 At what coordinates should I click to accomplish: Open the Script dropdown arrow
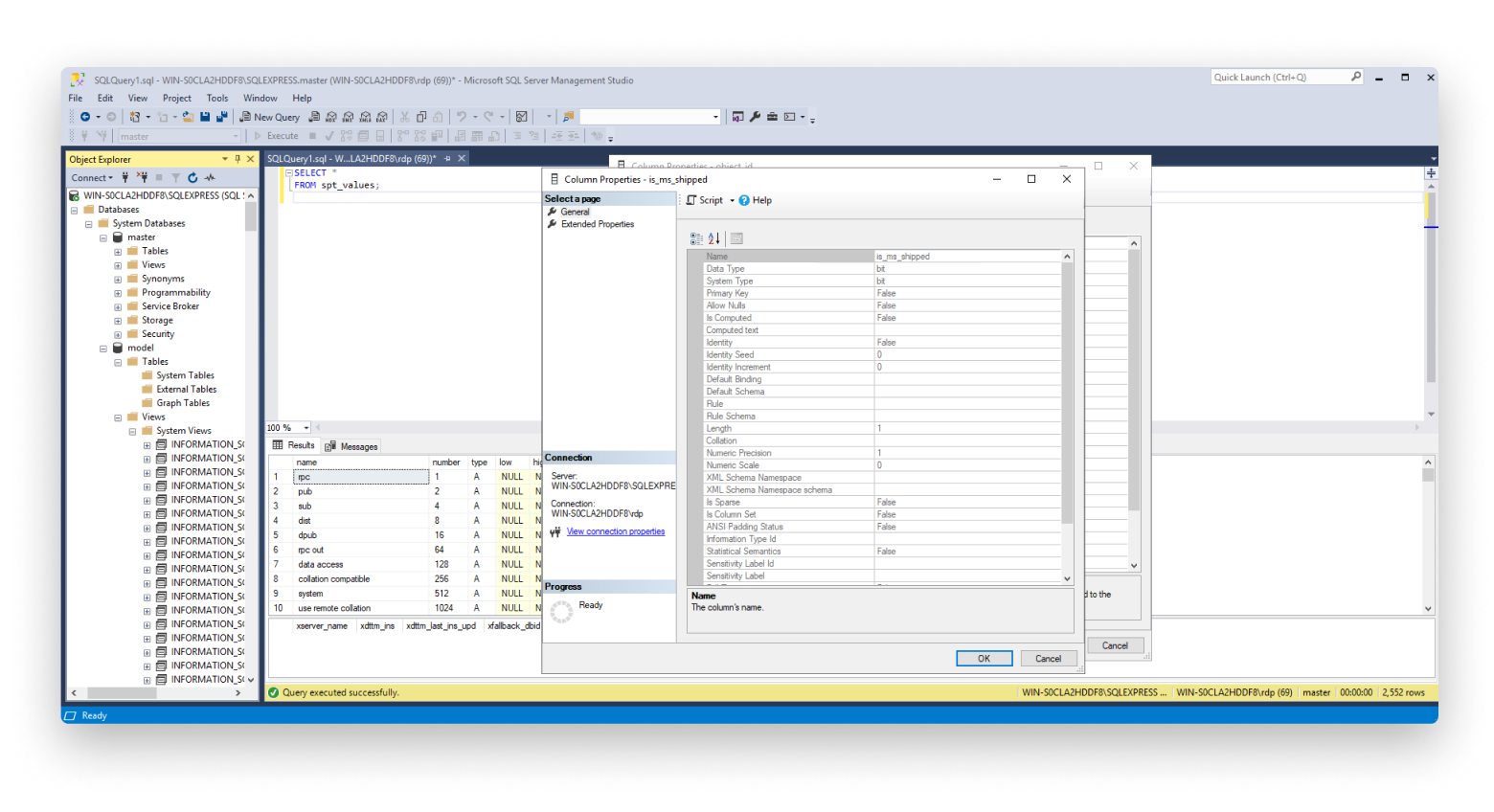pyautogui.click(x=732, y=200)
